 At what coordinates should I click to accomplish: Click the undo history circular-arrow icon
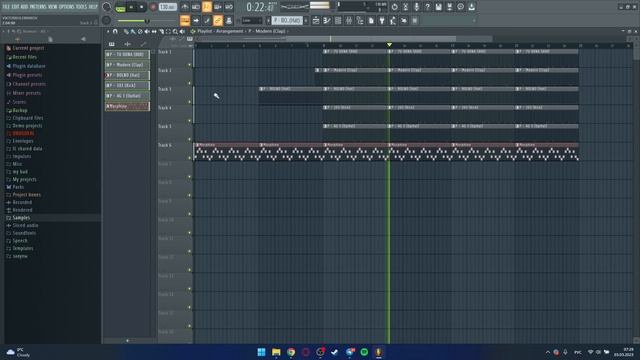[x=394, y=7]
